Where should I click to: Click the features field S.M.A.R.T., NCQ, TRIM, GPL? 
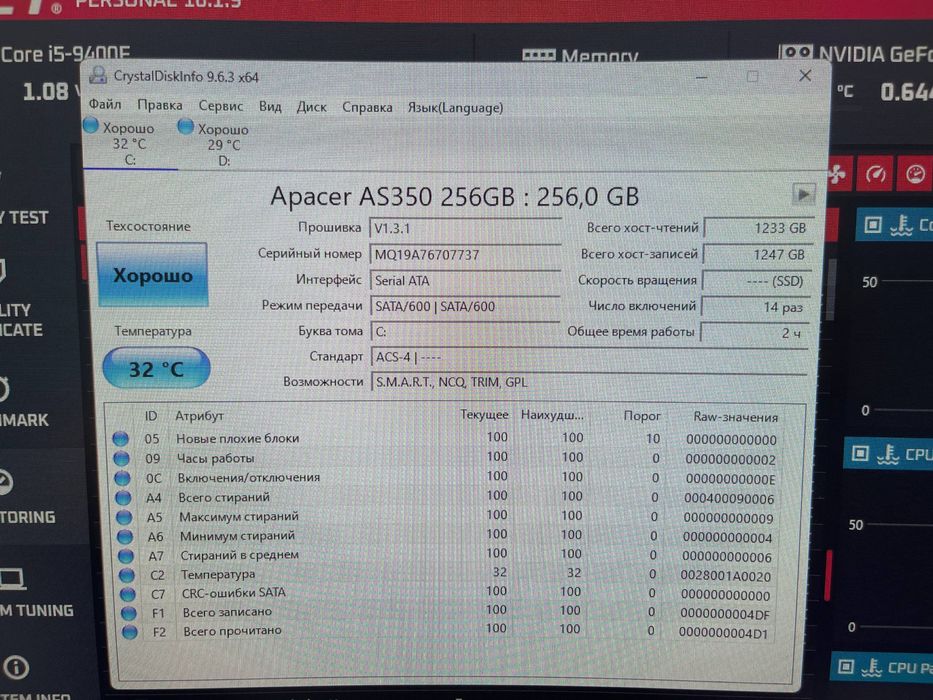coord(588,382)
